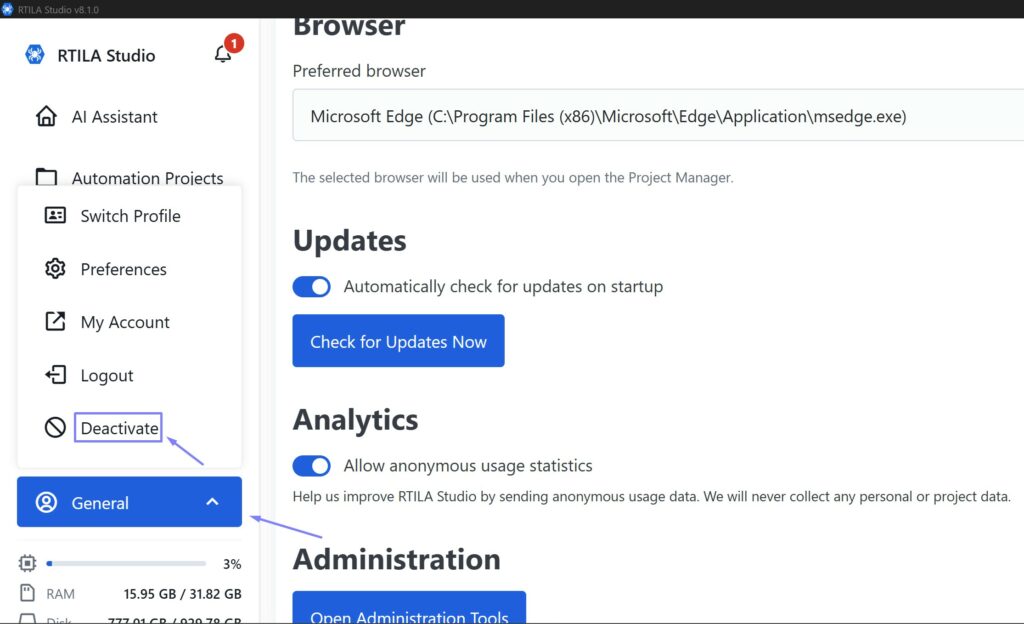The width and height of the screenshot is (1024, 624).
Task: Click the Switch Profile card icon
Action: 55,215
